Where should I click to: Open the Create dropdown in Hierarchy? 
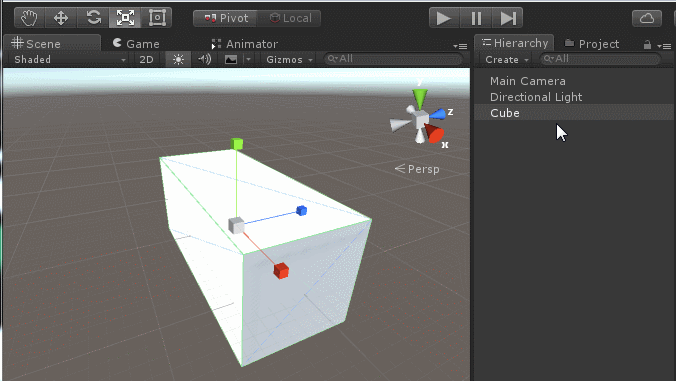[x=507, y=59]
